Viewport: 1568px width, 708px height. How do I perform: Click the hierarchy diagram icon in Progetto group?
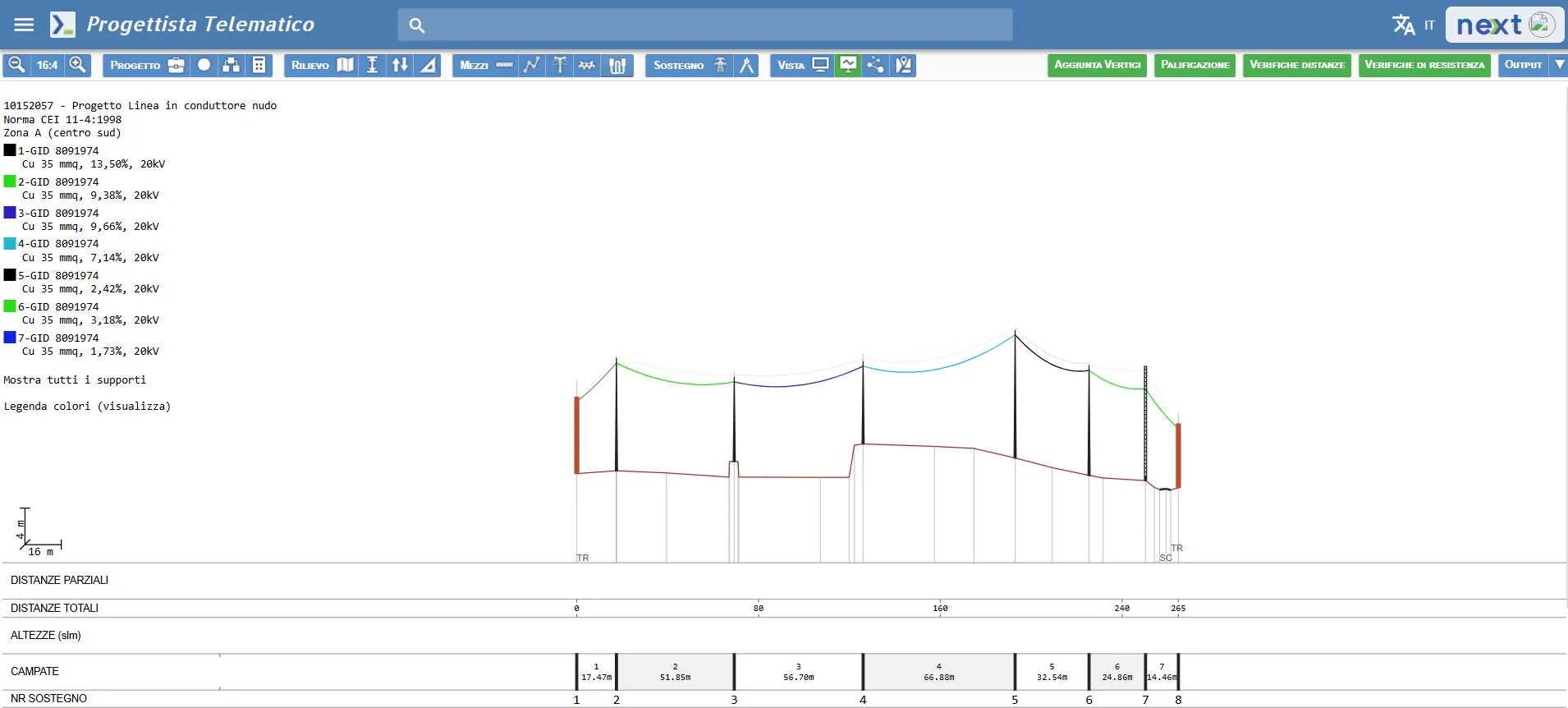tap(232, 65)
